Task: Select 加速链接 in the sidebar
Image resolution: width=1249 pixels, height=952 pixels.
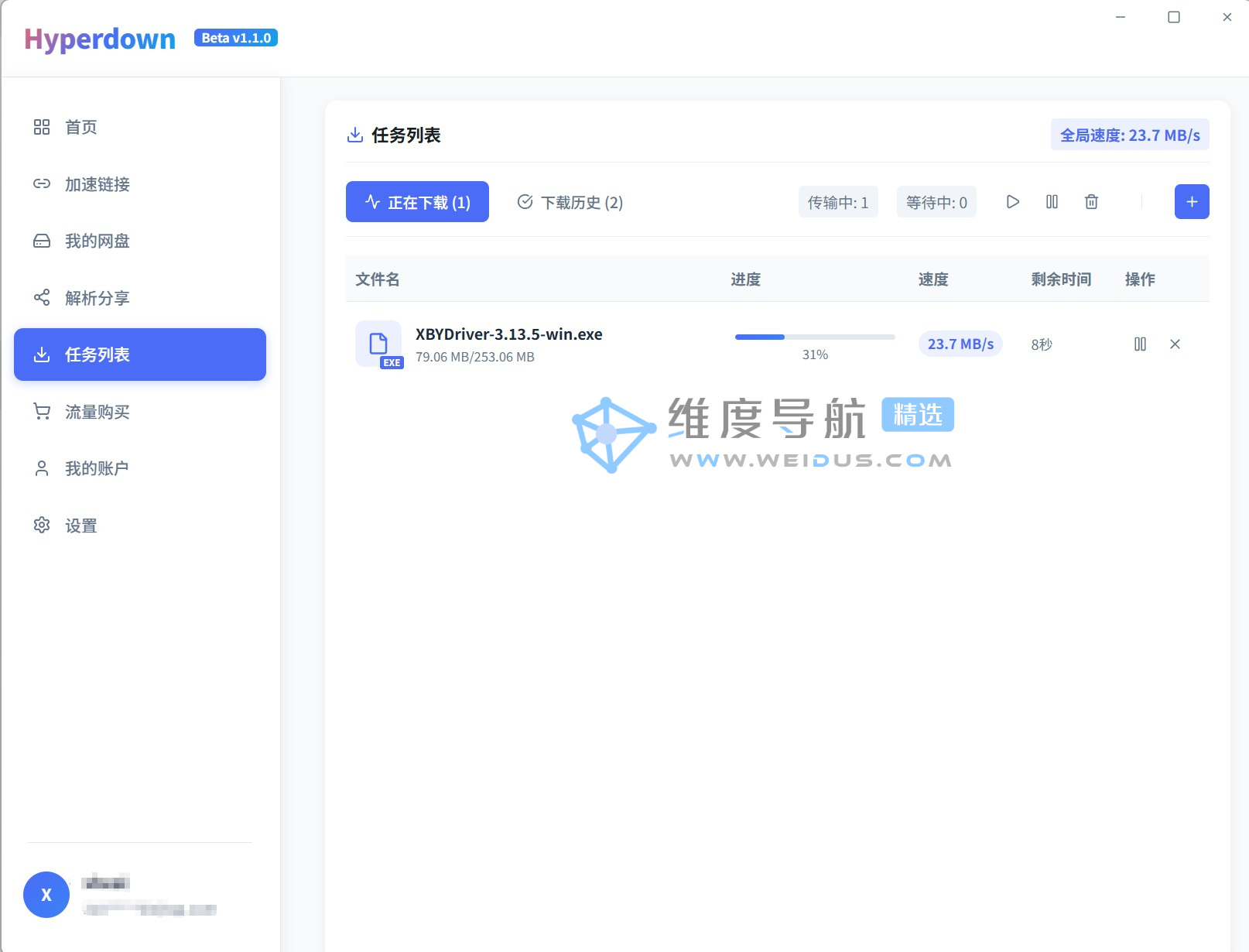Action: point(98,184)
